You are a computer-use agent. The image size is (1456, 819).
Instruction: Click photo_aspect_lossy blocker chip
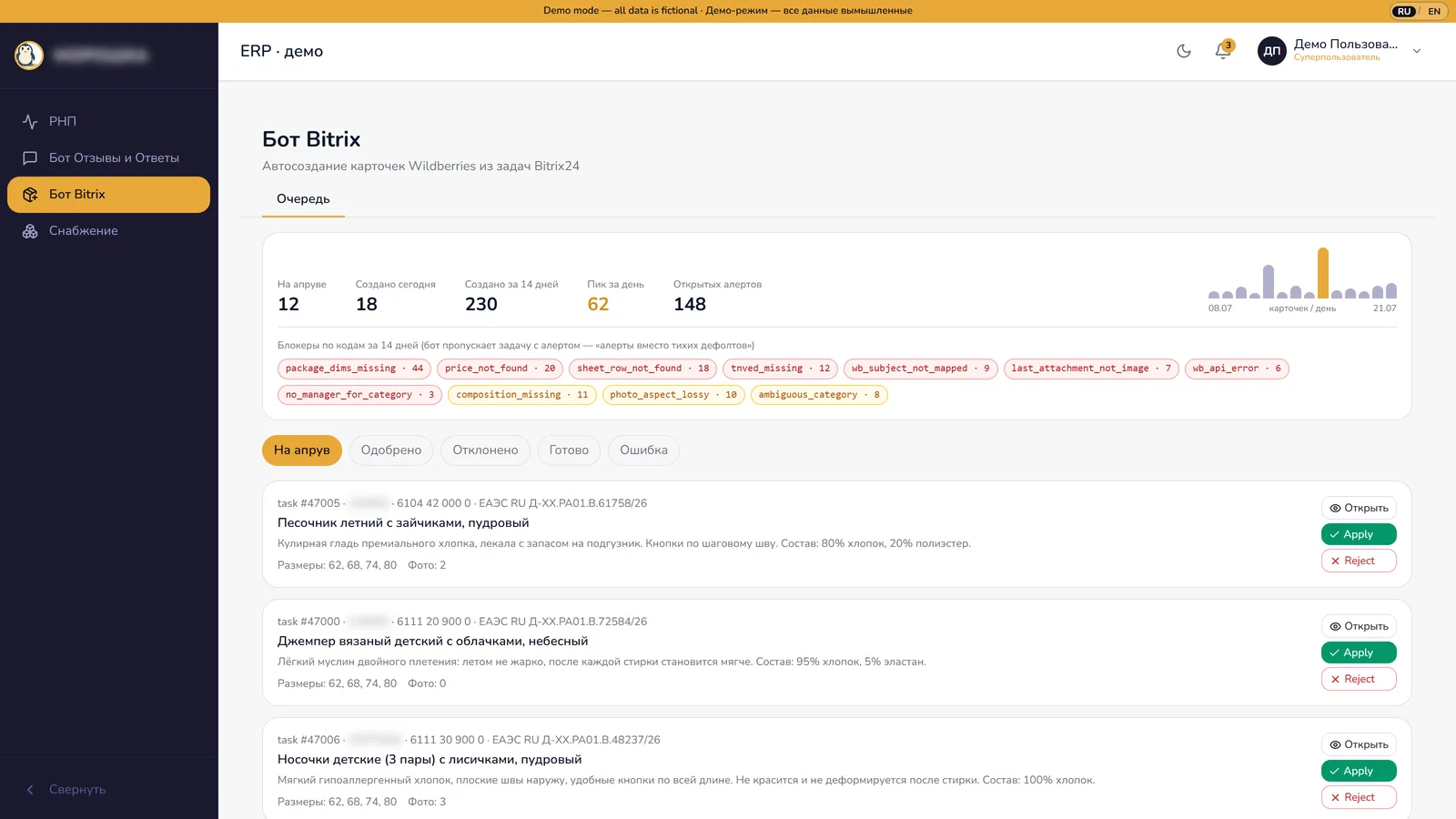(673, 395)
